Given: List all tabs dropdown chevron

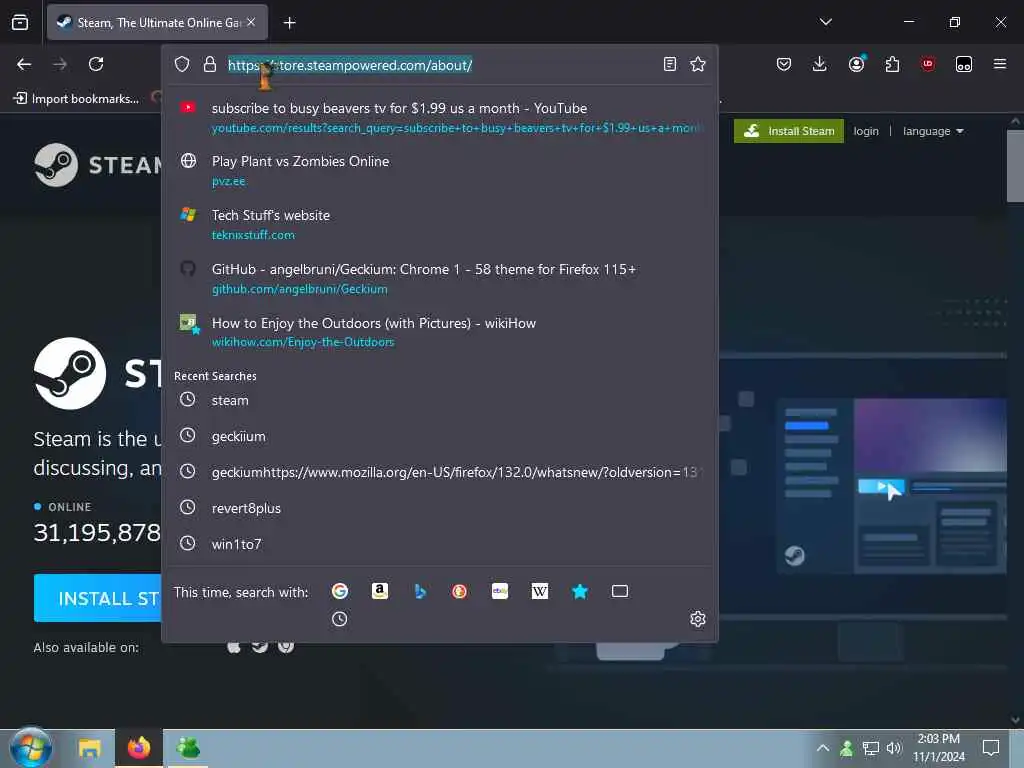Looking at the screenshot, I should [x=825, y=22].
